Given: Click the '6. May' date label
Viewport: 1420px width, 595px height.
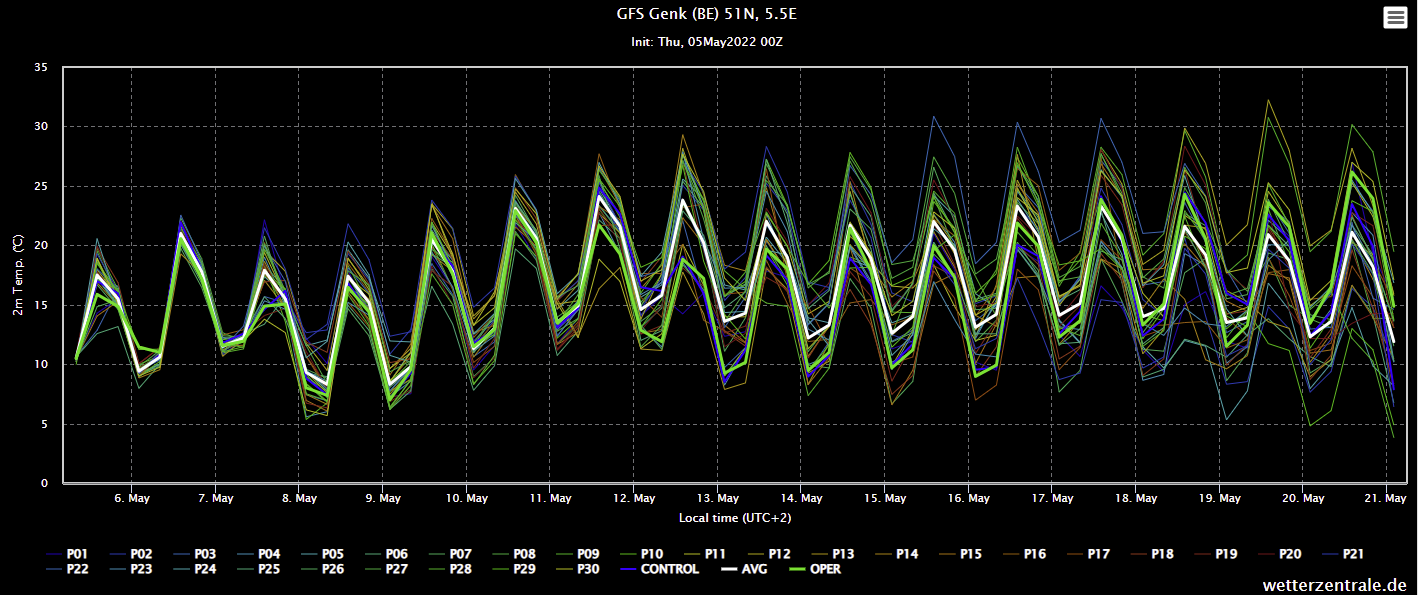Looking at the screenshot, I should [x=132, y=498].
